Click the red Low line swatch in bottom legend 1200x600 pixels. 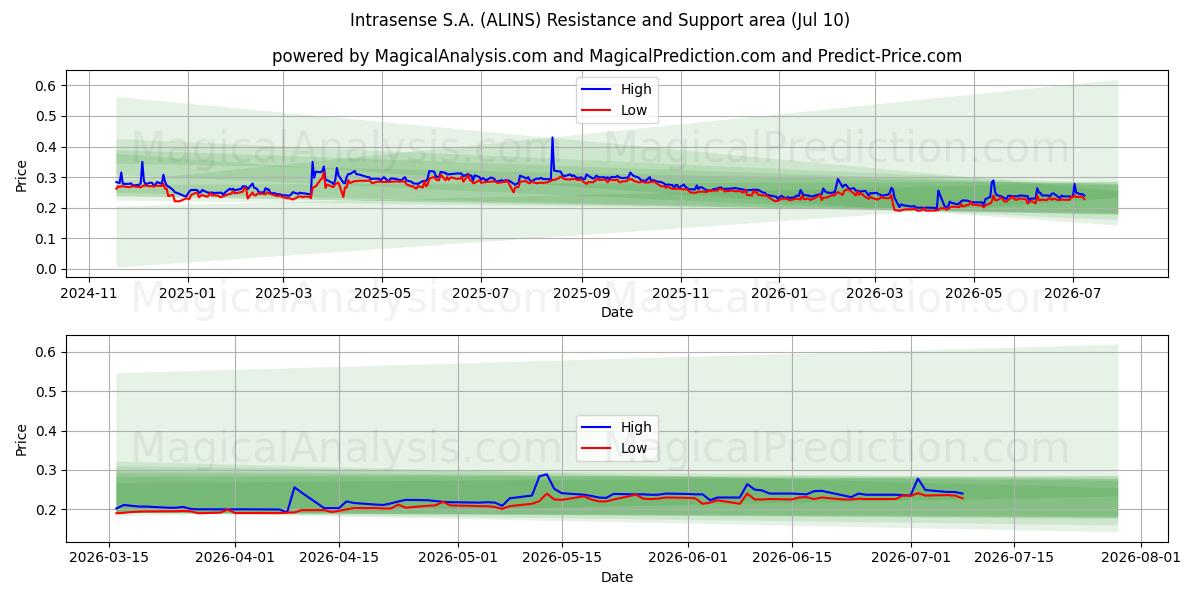tap(597, 449)
